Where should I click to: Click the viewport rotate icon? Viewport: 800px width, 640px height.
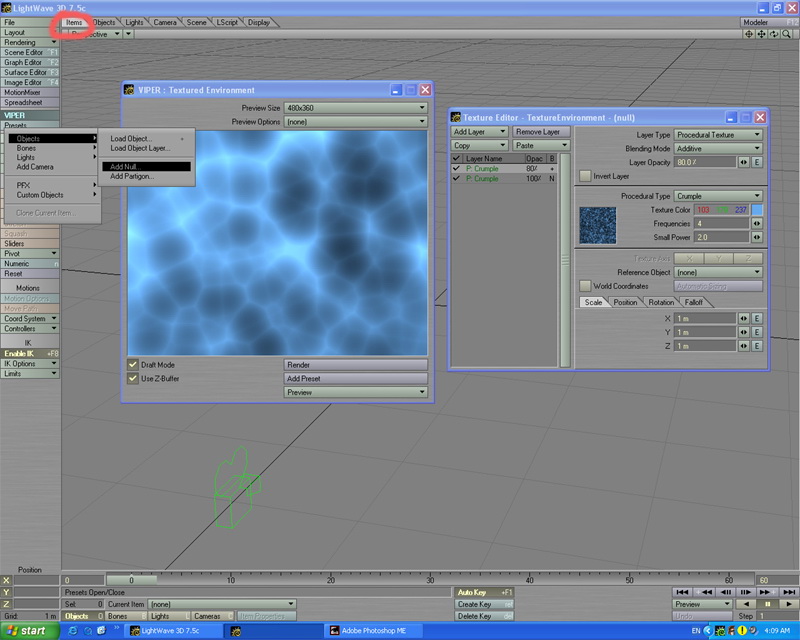774,34
